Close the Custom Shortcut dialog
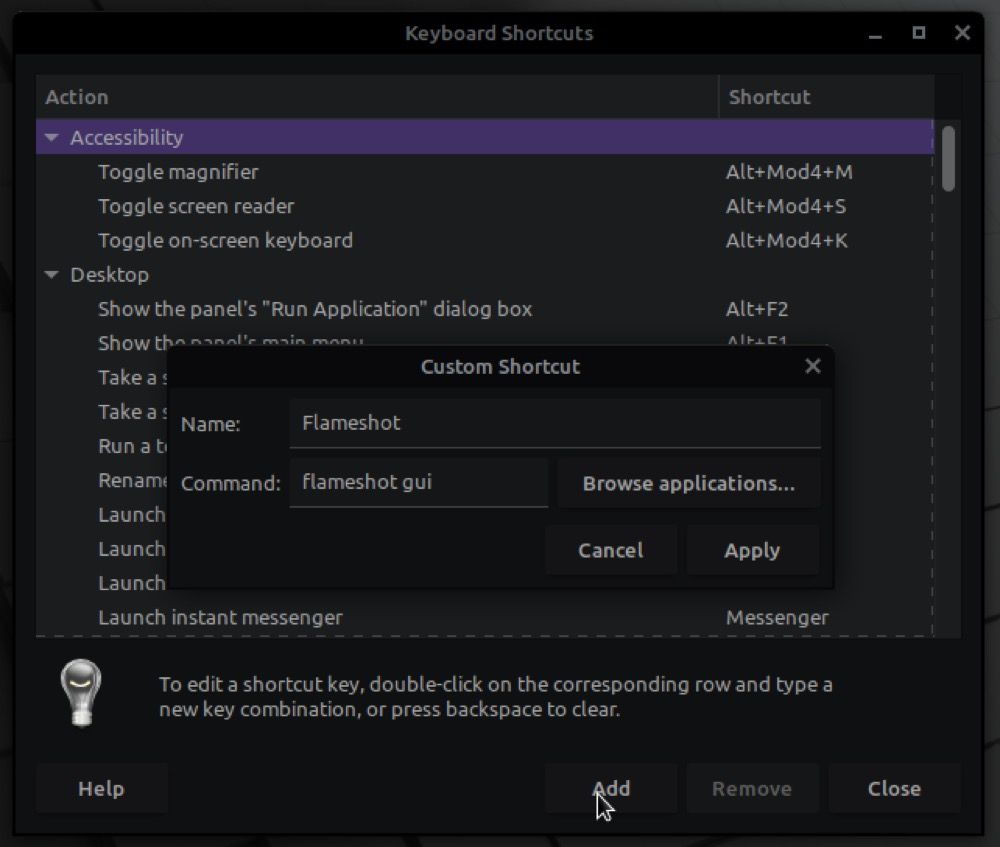 click(813, 366)
